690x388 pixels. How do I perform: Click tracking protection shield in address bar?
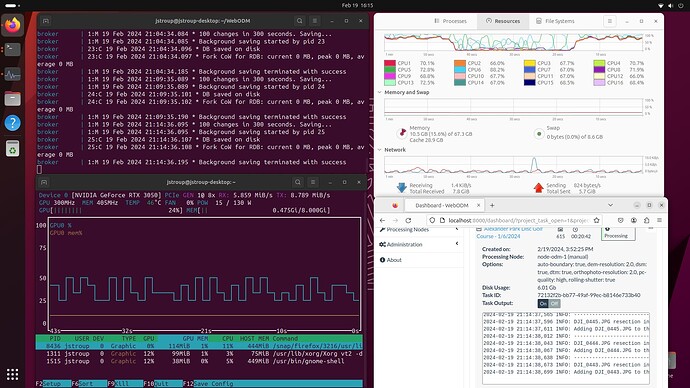[x=432, y=220]
